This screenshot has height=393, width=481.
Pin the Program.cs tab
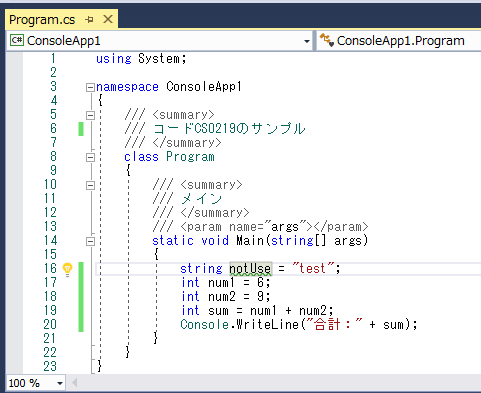(89, 20)
